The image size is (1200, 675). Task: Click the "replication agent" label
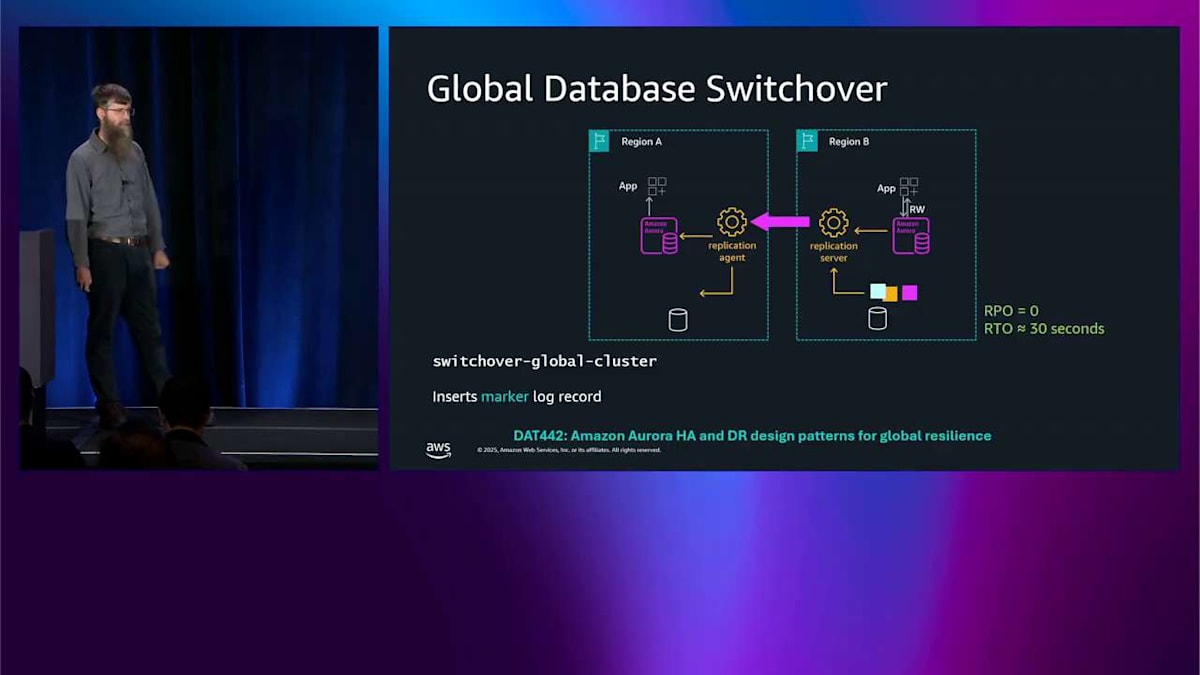pyautogui.click(x=732, y=251)
